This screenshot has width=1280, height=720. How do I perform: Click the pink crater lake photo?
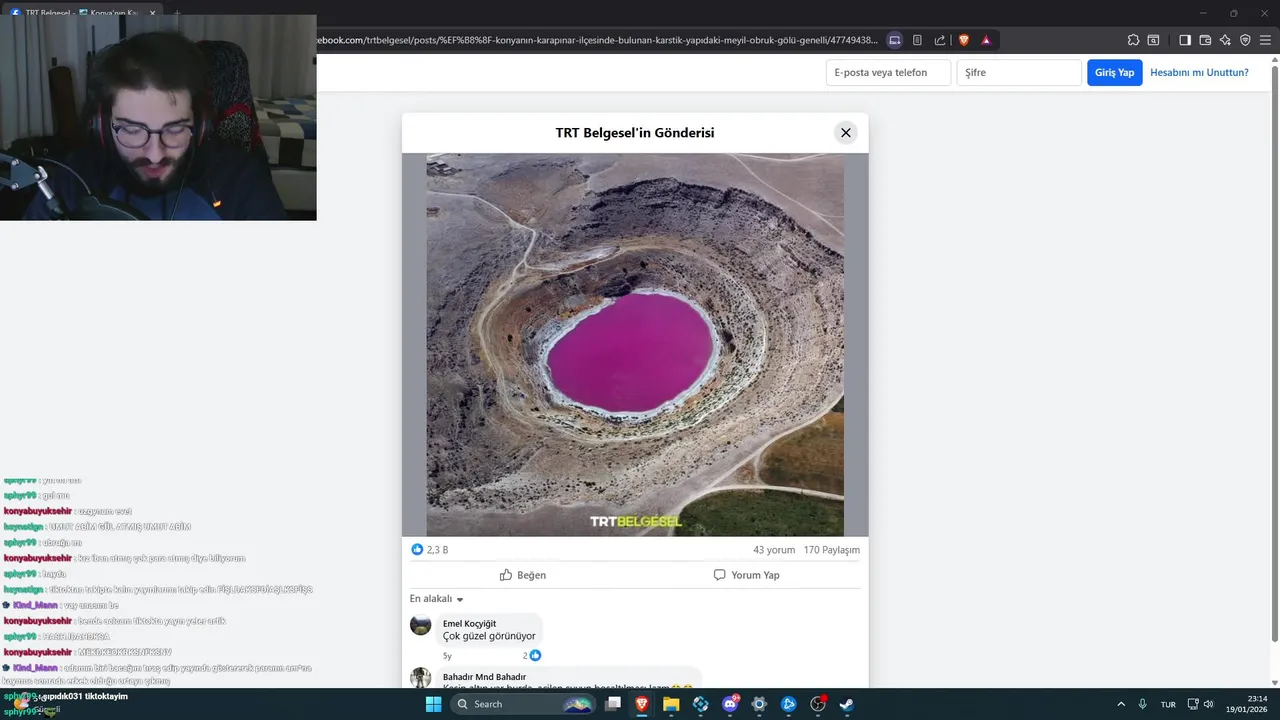(x=635, y=345)
